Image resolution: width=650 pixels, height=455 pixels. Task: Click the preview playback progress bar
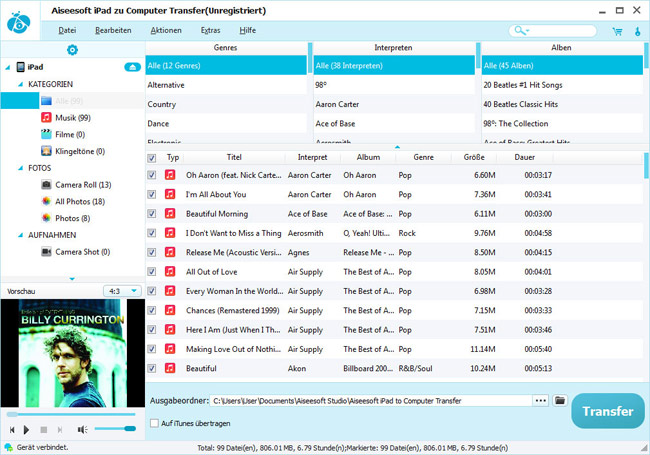(x=71, y=414)
